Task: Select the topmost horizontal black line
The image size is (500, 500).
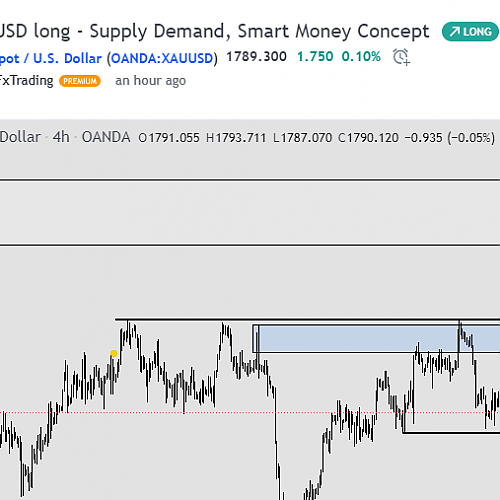Action: click(250, 180)
